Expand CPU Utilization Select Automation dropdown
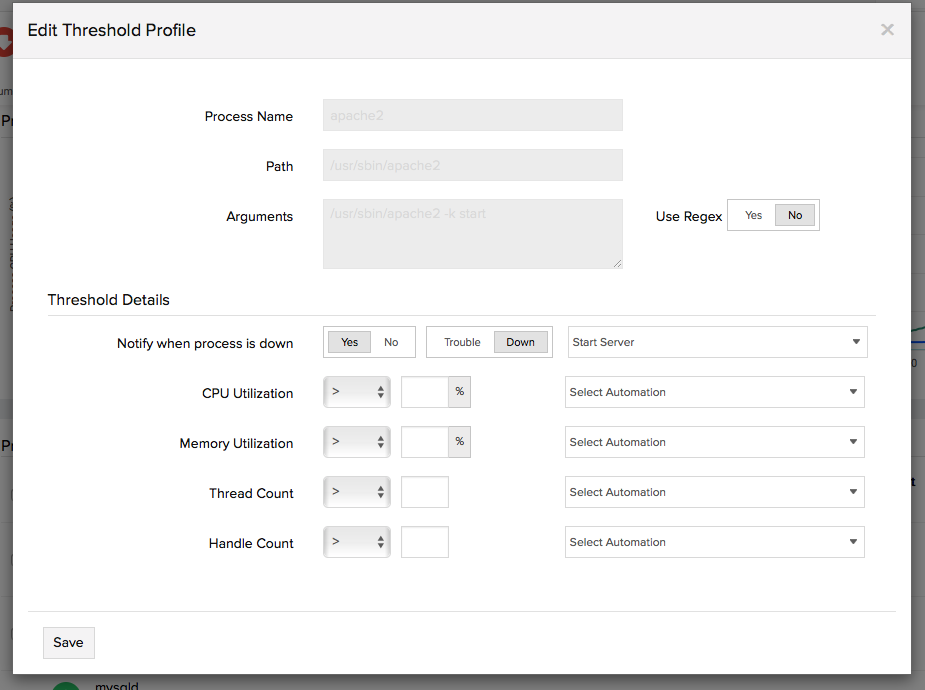Image resolution: width=925 pixels, height=690 pixels. (714, 392)
